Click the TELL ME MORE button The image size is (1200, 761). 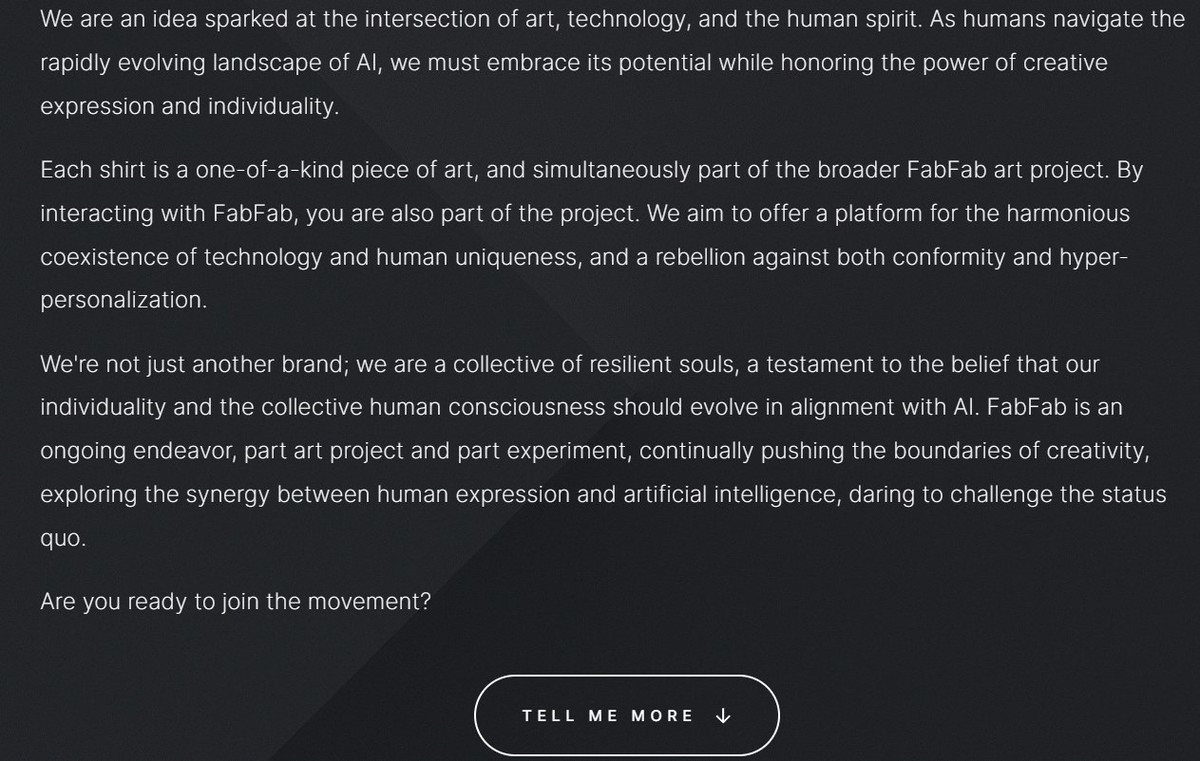(627, 715)
